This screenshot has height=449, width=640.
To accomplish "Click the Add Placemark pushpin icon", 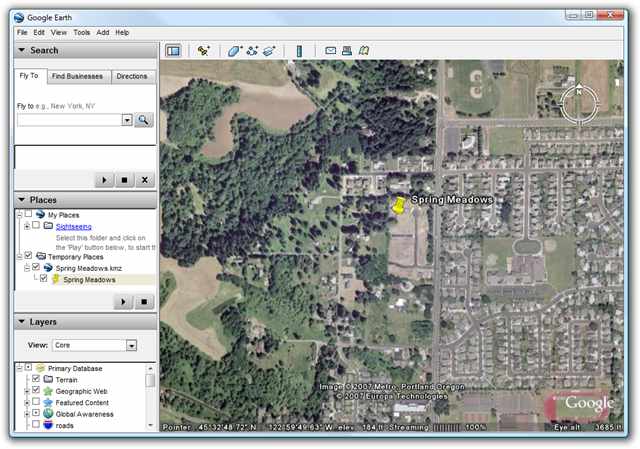I will 203,51.
